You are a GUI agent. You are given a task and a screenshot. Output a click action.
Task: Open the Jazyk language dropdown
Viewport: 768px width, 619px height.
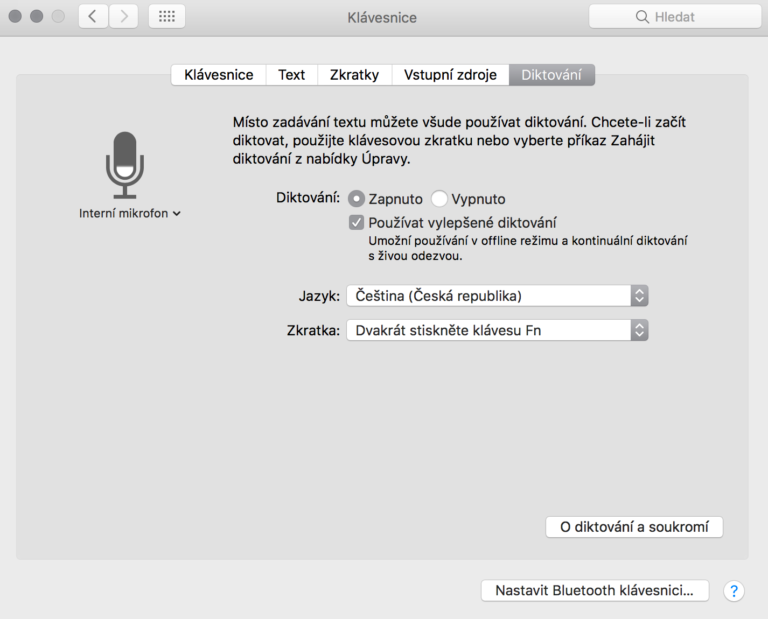[x=497, y=295]
